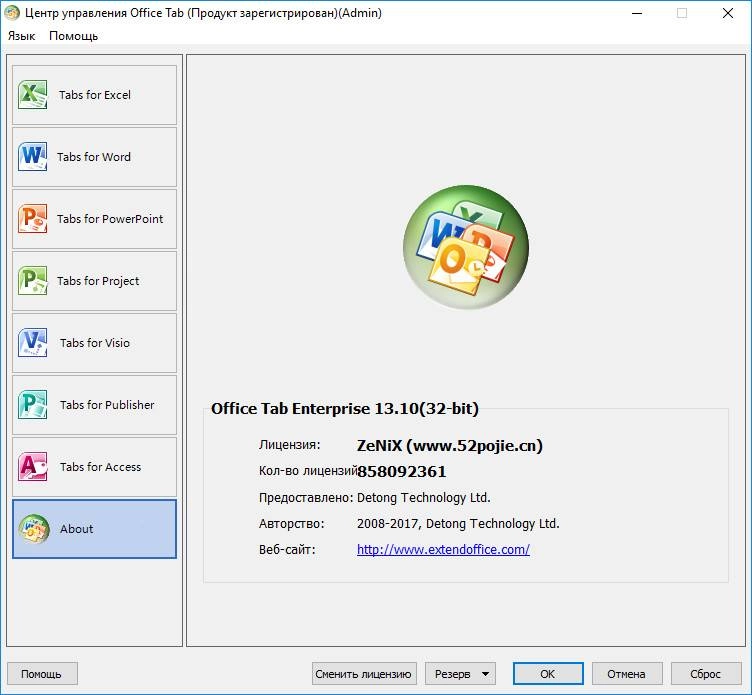Click the Сброс button

pos(706,674)
